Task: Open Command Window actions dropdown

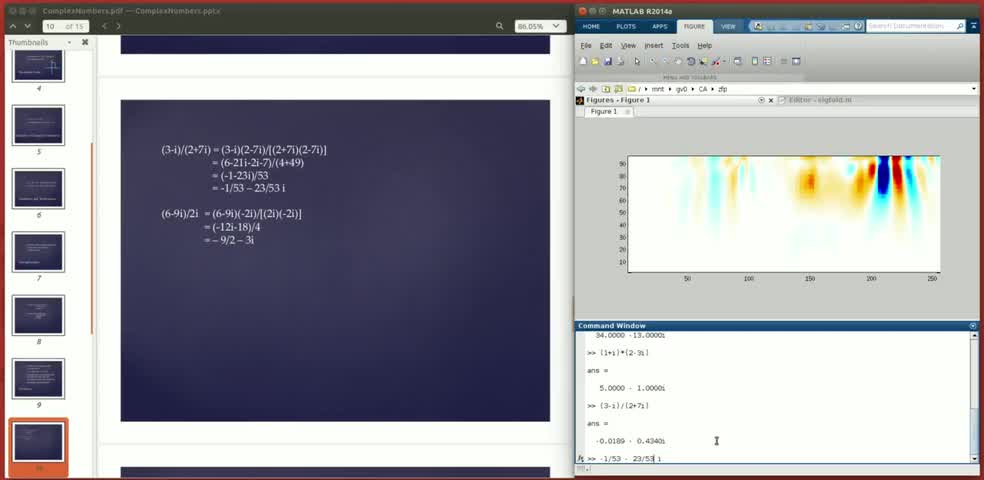Action: coord(973,326)
